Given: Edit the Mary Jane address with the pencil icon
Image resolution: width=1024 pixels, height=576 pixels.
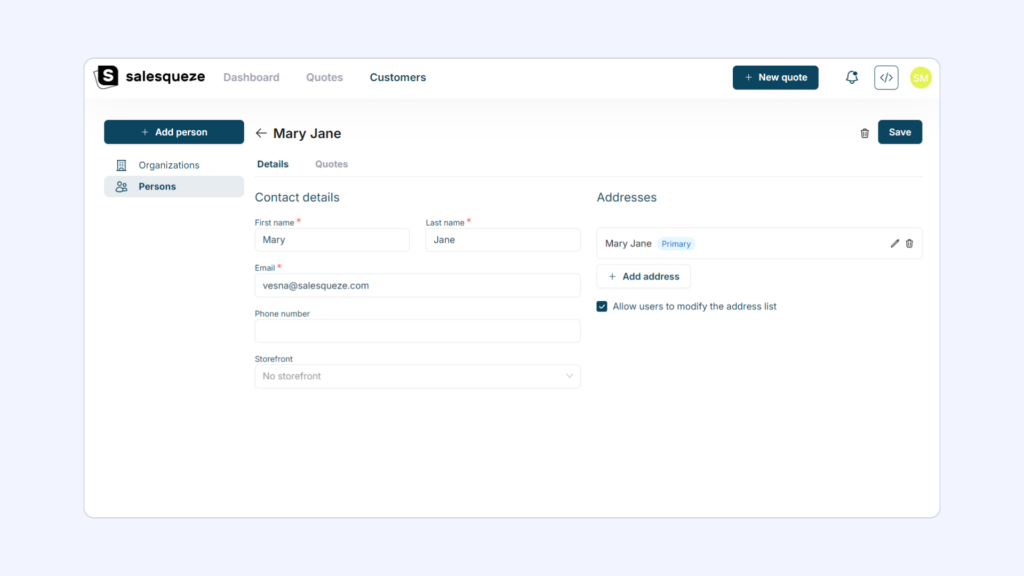Looking at the screenshot, I should pos(895,244).
